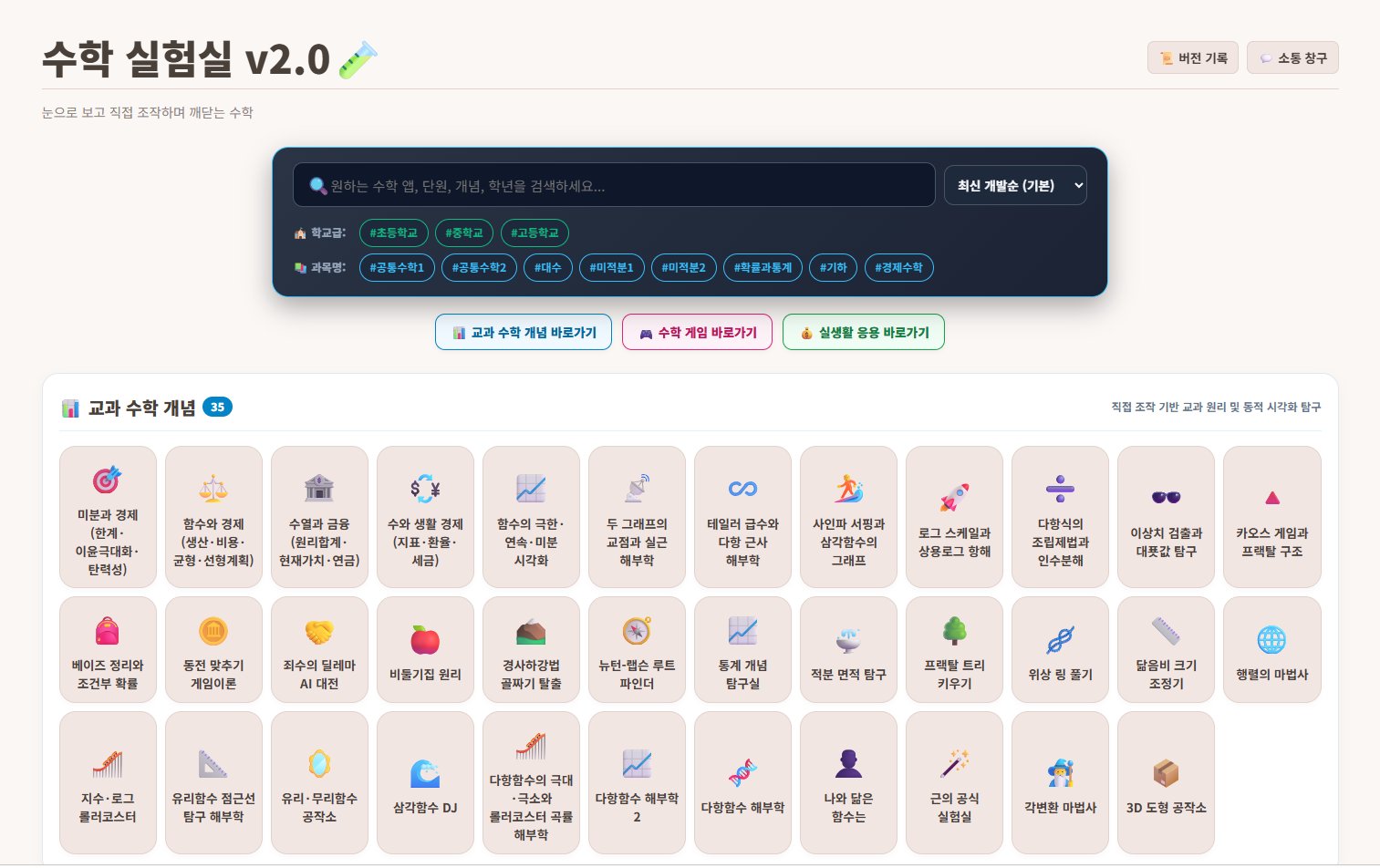The image size is (1380, 868).
Task: Jump to 수학 게임 바로가기
Action: coord(697,332)
